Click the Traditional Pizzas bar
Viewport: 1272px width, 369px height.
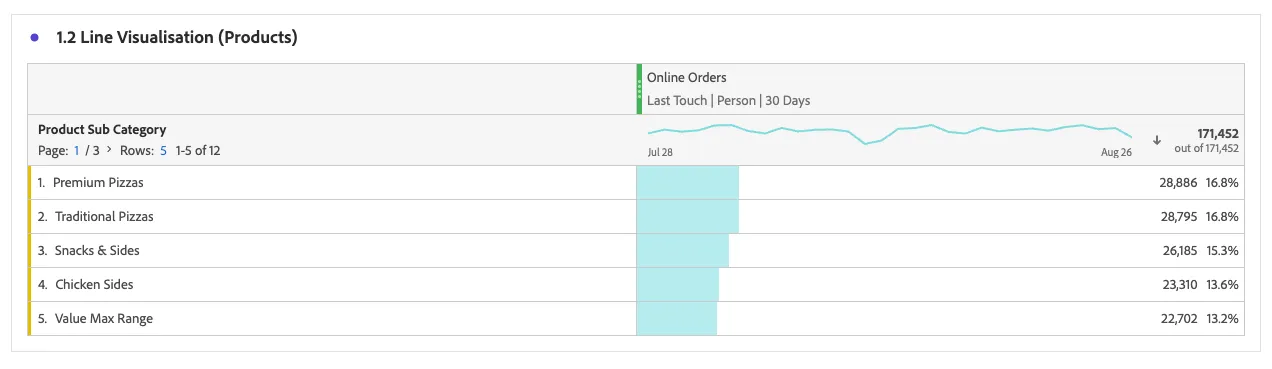[x=688, y=217]
